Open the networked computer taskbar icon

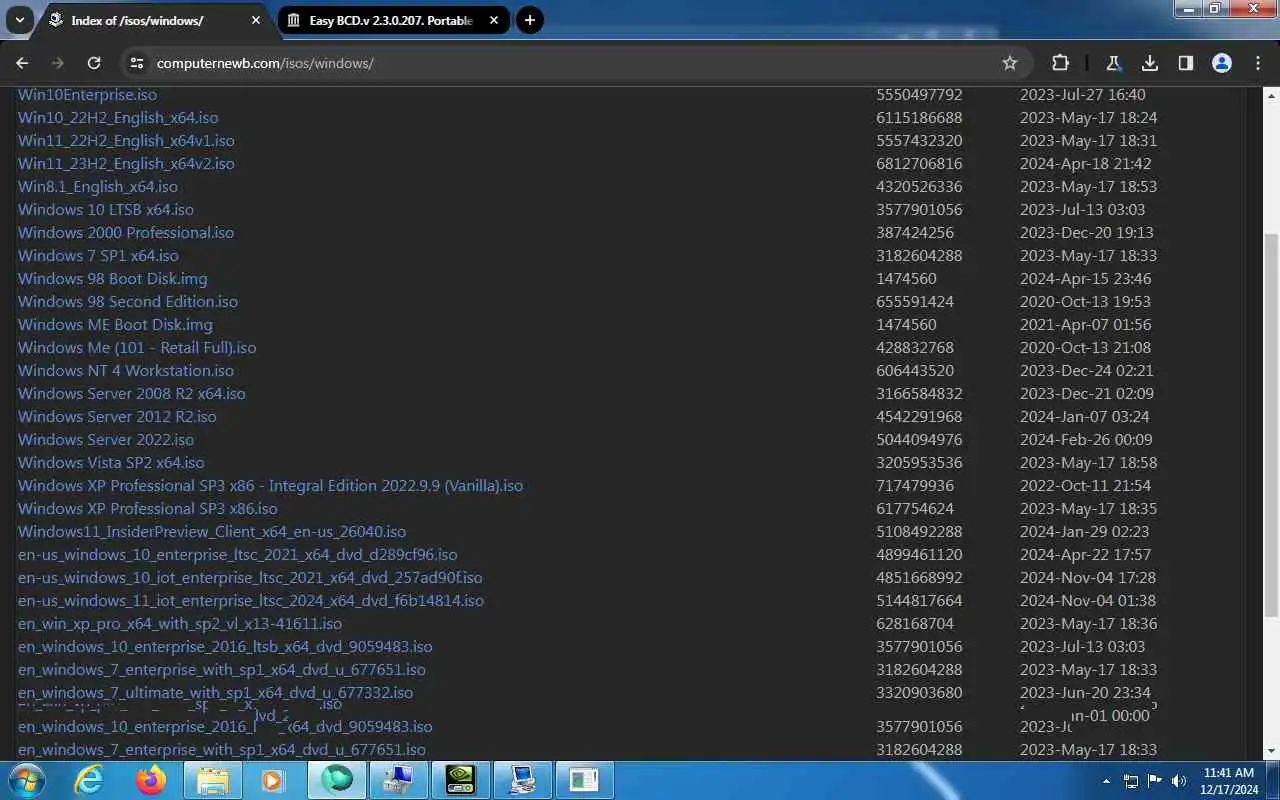(522, 780)
